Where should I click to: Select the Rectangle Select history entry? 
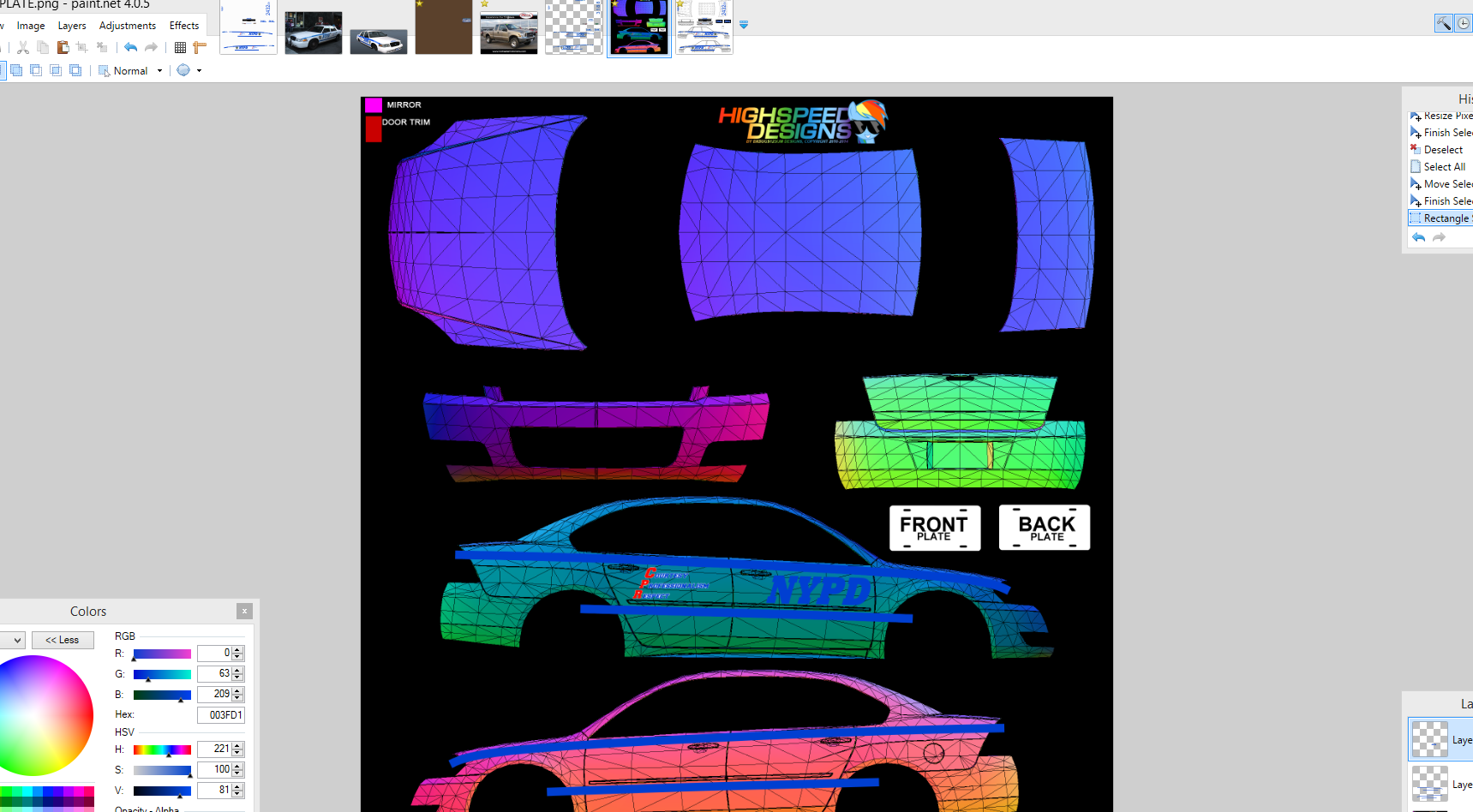pos(1440,218)
